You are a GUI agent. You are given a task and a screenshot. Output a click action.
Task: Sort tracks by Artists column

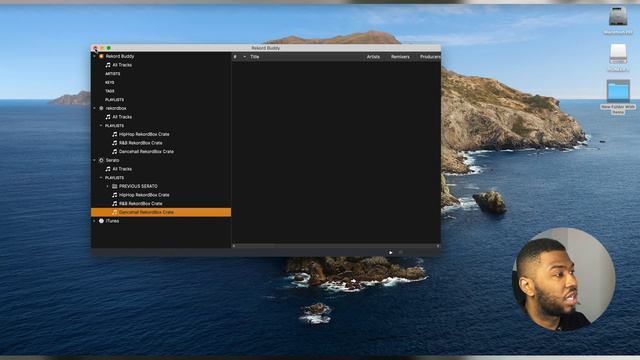(x=373, y=57)
